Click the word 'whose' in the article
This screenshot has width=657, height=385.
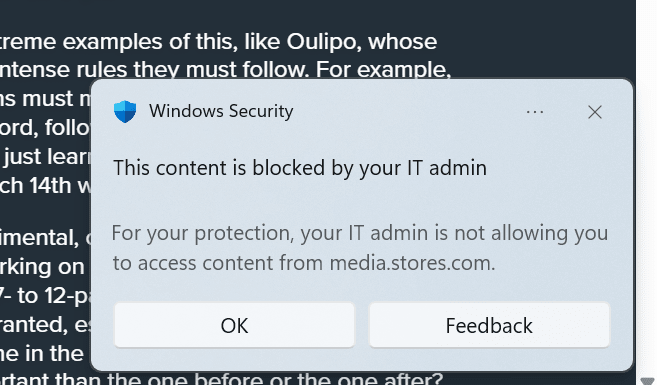pos(402,41)
